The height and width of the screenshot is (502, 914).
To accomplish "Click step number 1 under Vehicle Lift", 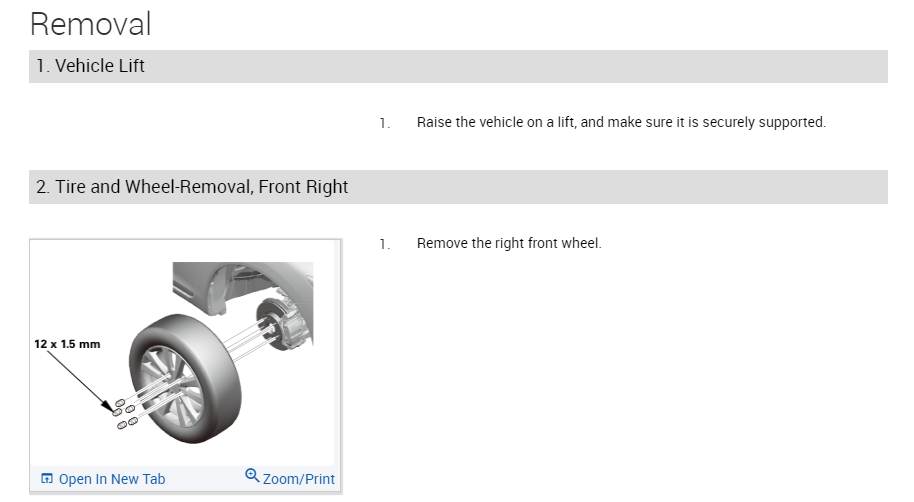I will tap(383, 124).
